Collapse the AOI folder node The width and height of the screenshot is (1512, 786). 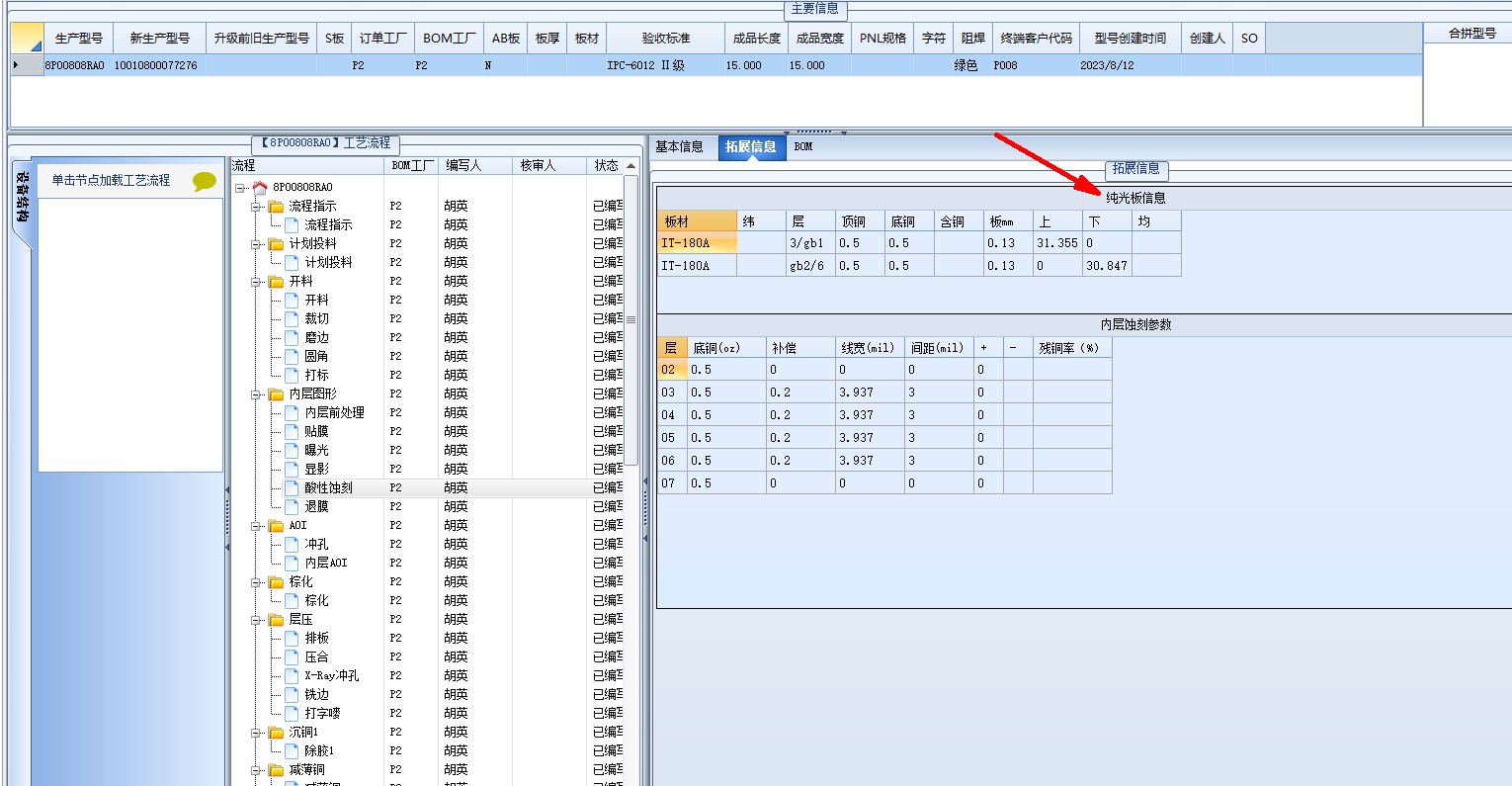pos(256,526)
